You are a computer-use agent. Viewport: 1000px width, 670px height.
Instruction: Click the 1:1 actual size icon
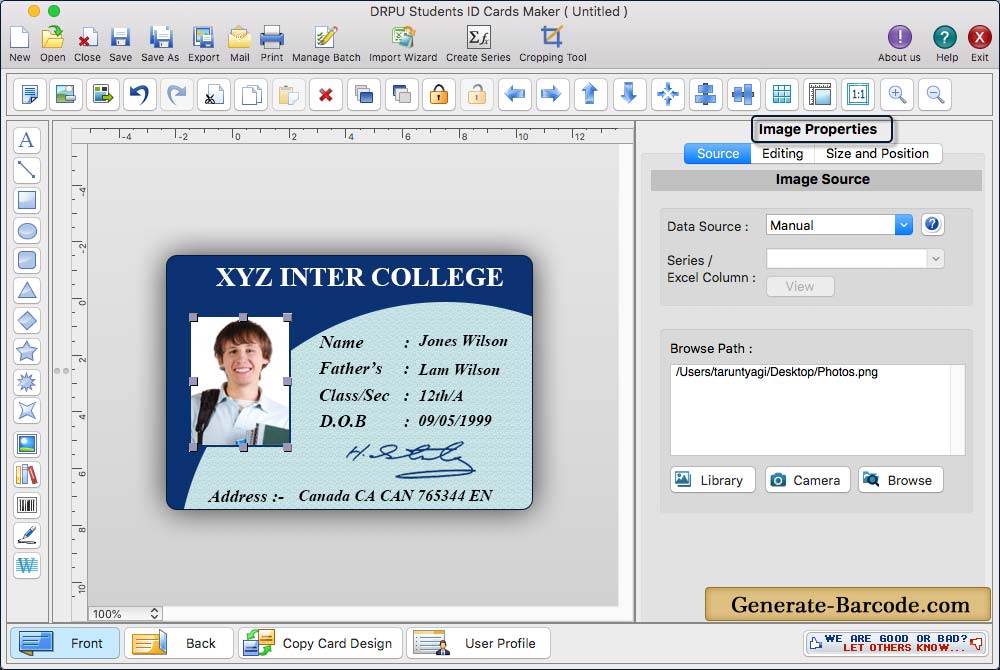[858, 94]
